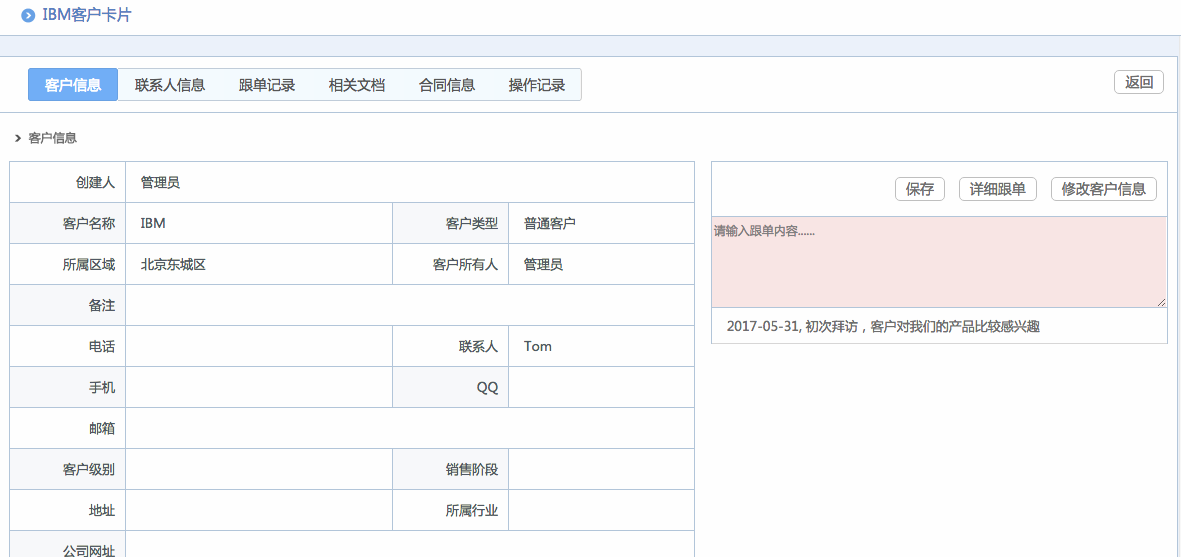View the 合同信息 tab
This screenshot has height=557, width=1181.
(447, 85)
